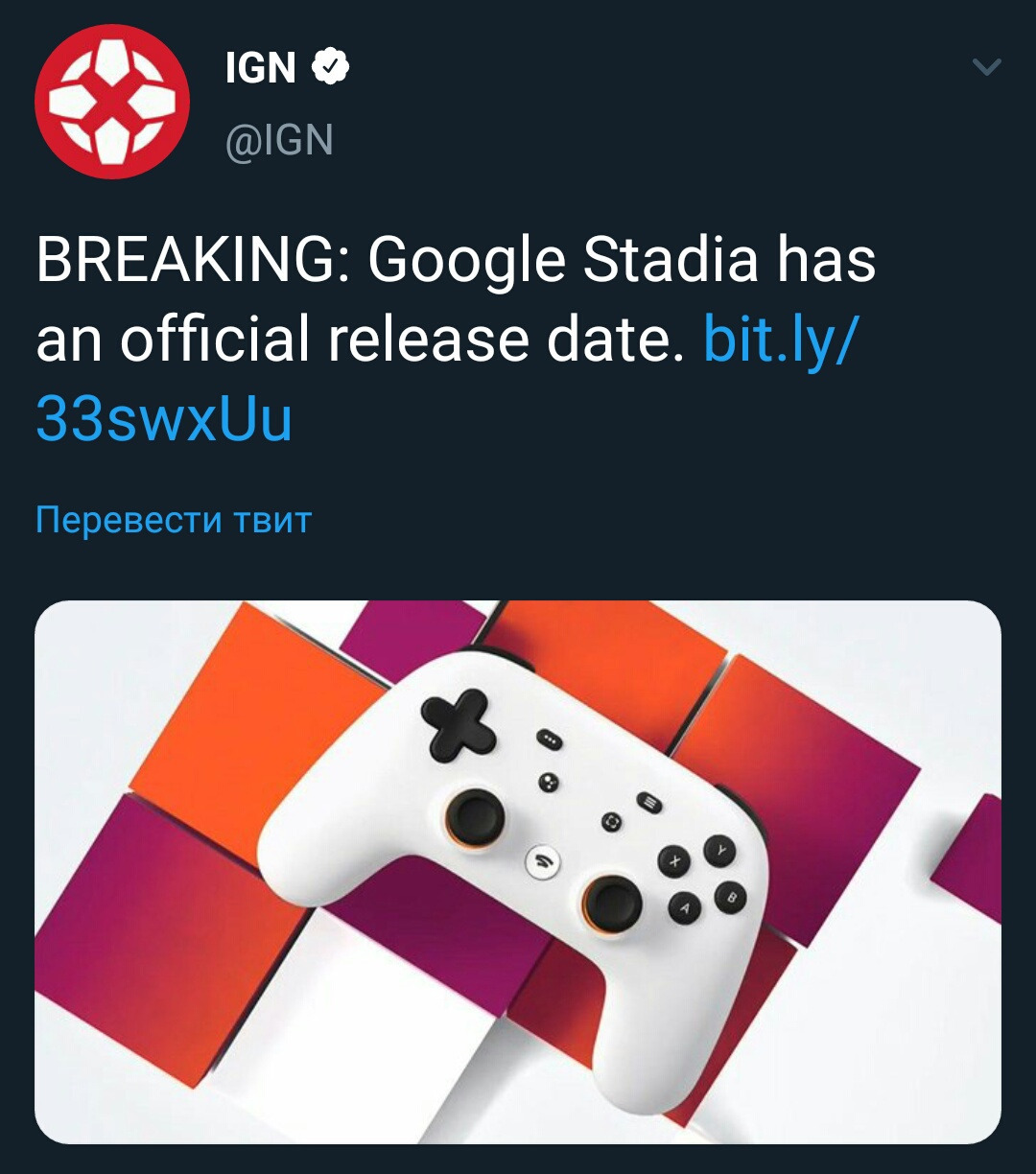
Task: Click the Stadia logo button on the controller
Action: [x=543, y=860]
